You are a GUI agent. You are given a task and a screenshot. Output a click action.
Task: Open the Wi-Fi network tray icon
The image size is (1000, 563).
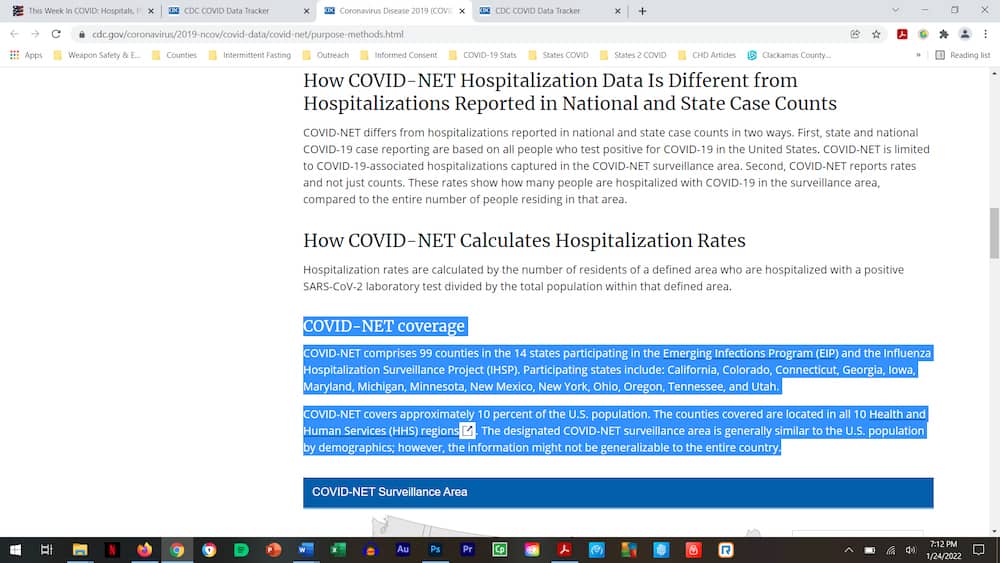891,550
